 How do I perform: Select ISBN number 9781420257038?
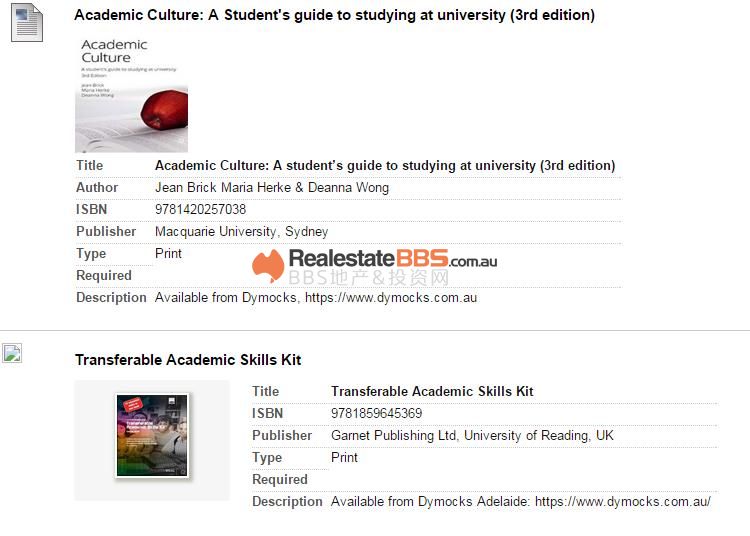(200, 209)
